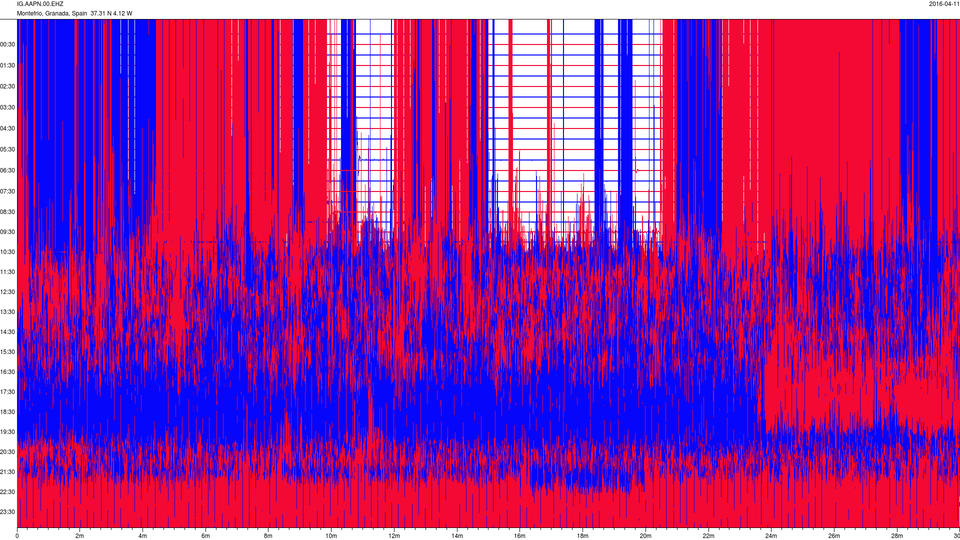The height and width of the screenshot is (540, 960).
Task: Click the 2016-04 date label
Action: [944, 4]
